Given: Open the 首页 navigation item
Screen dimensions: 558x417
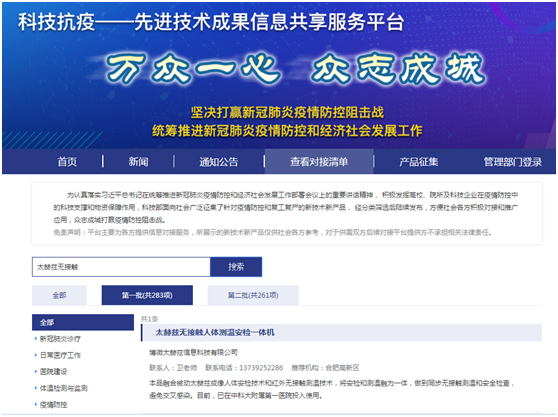Looking at the screenshot, I should point(67,162).
